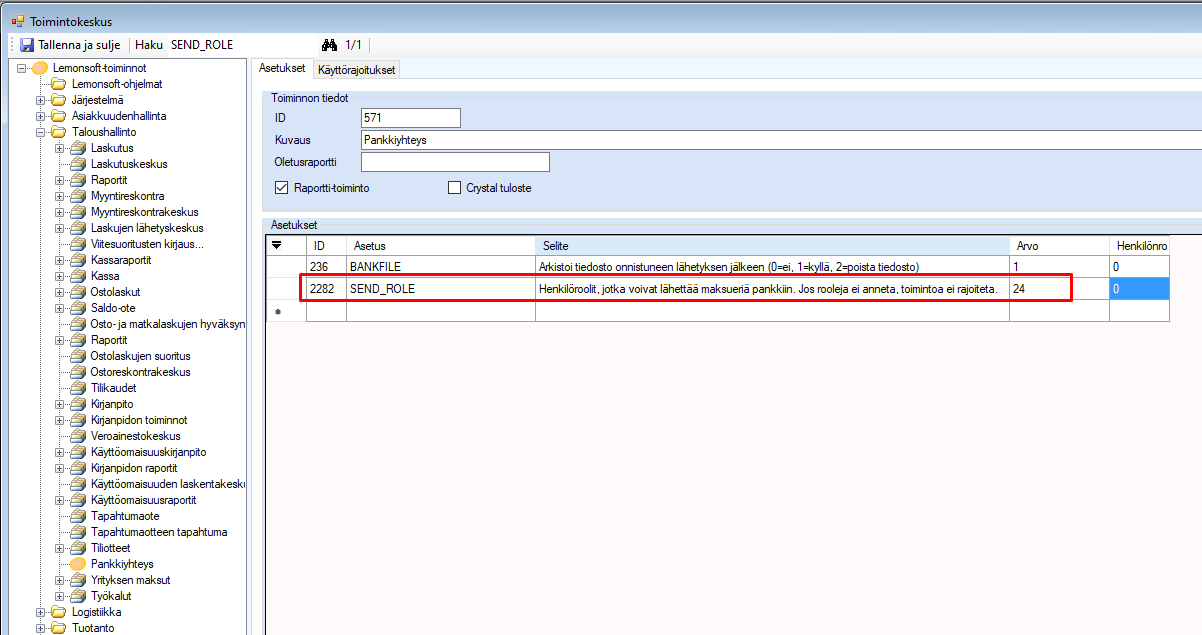Click the Laskutus folder stack icon
This screenshot has height=635, width=1202.
78,148
